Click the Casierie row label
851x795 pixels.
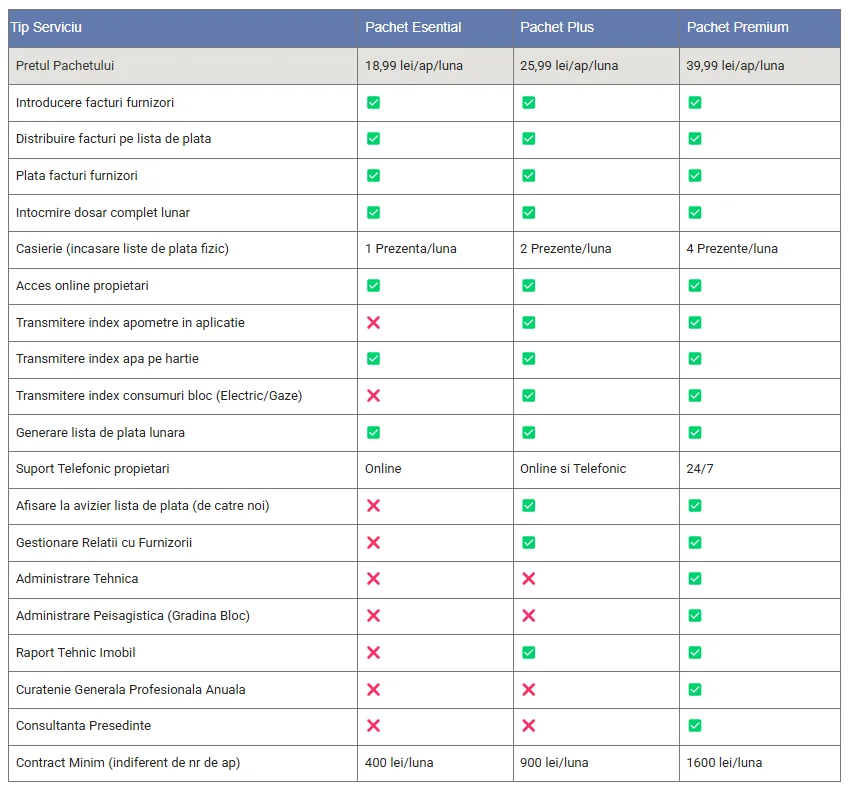pos(122,248)
